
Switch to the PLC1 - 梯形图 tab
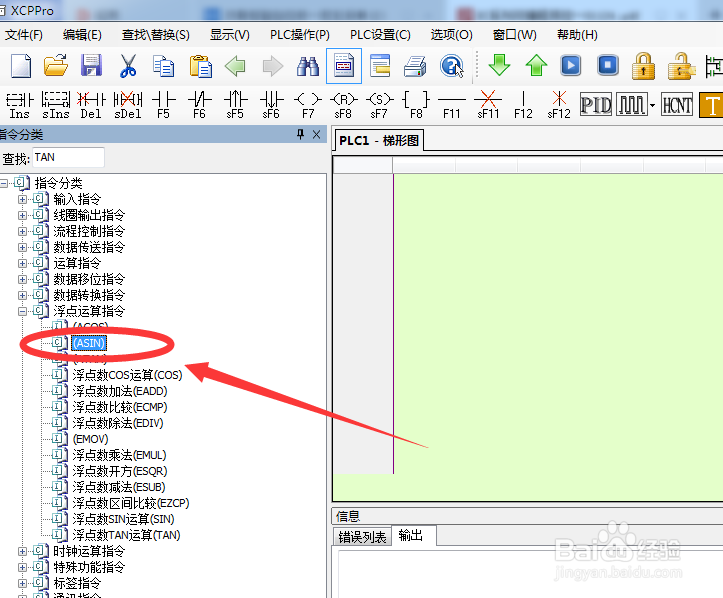click(379, 140)
